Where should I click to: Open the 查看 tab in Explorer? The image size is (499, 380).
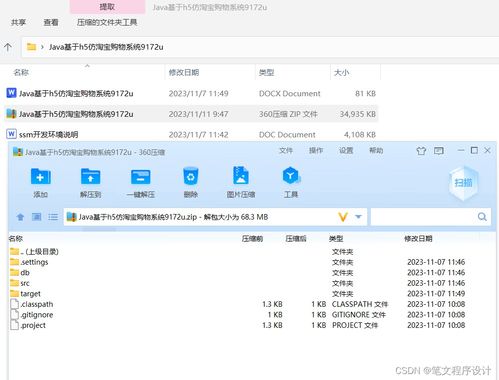(x=51, y=22)
